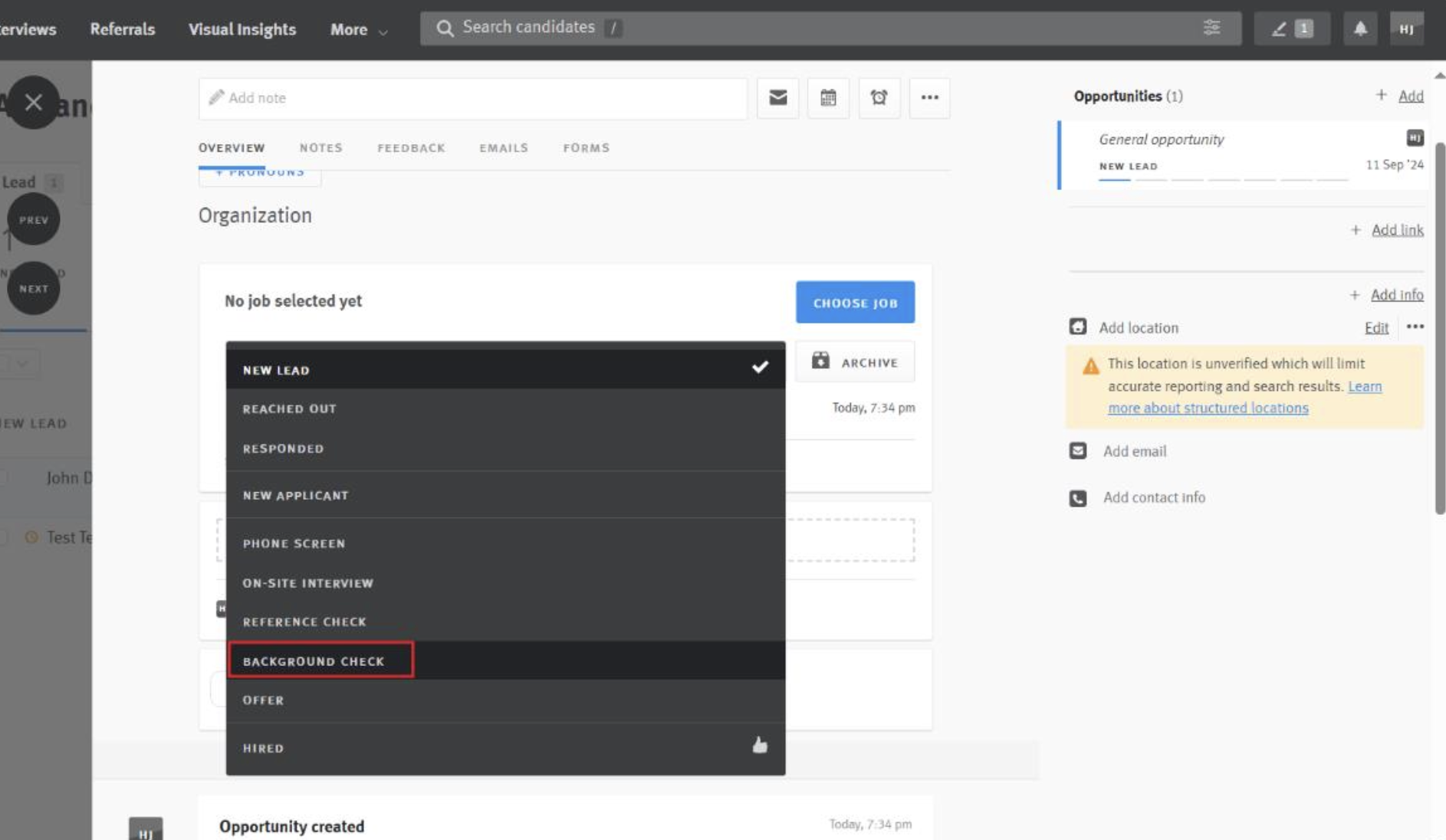
Task: Open the HJ user avatar menu
Action: [1406, 29]
